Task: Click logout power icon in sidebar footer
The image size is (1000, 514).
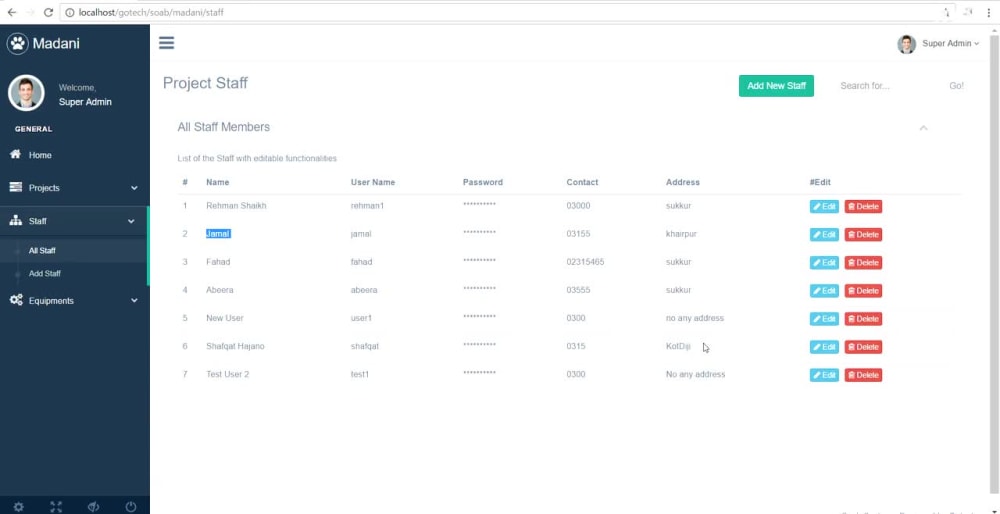Action: tap(131, 507)
